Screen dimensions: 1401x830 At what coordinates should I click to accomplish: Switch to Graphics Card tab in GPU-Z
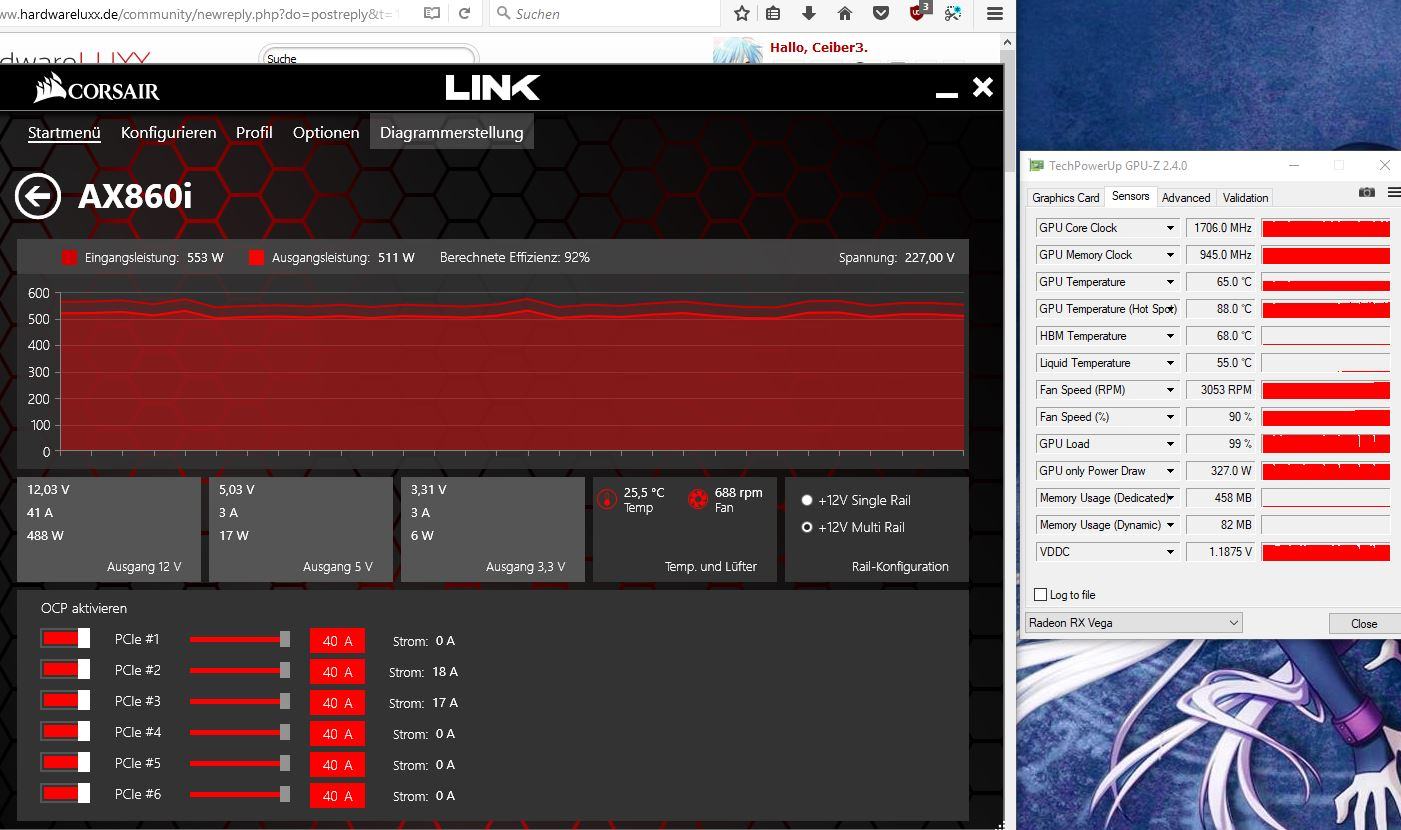1066,198
